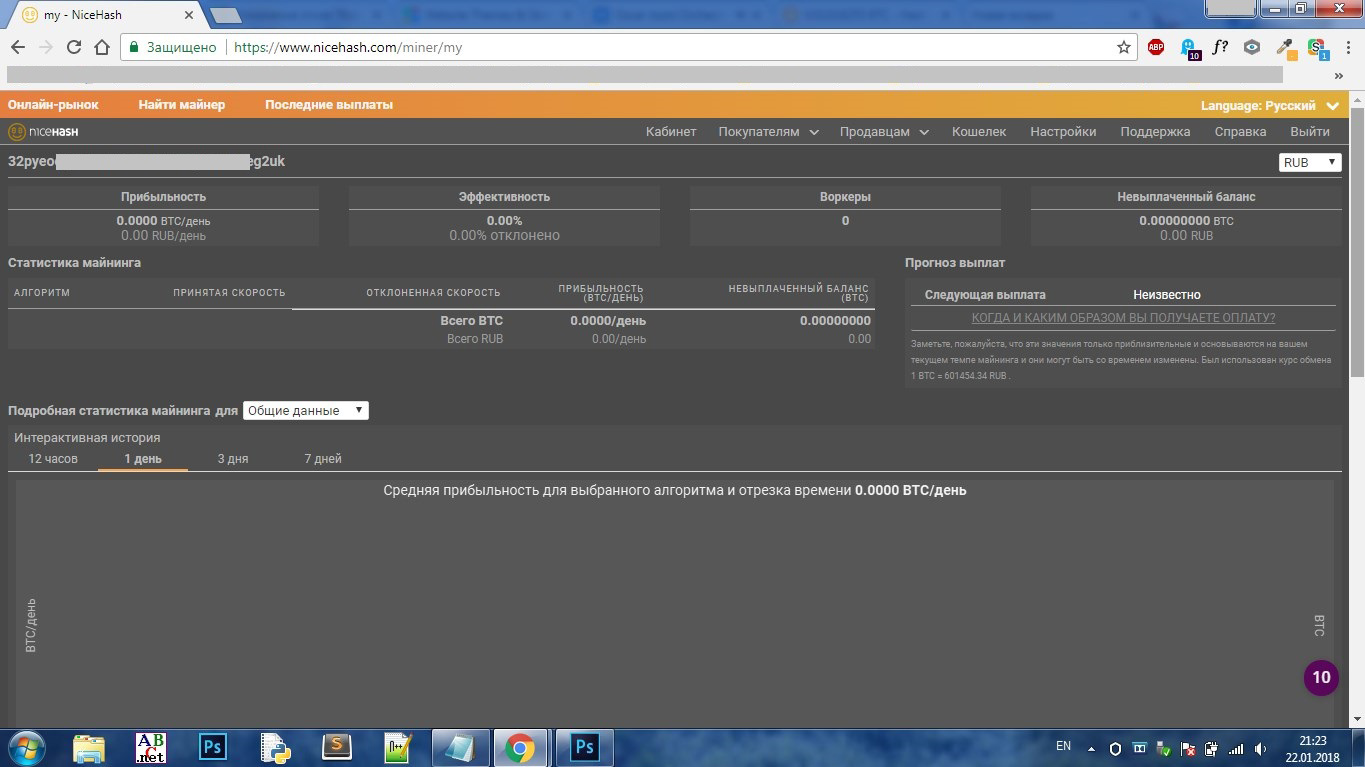Switch to the 7 дней history tab
The width and height of the screenshot is (1365, 767).
(323, 459)
